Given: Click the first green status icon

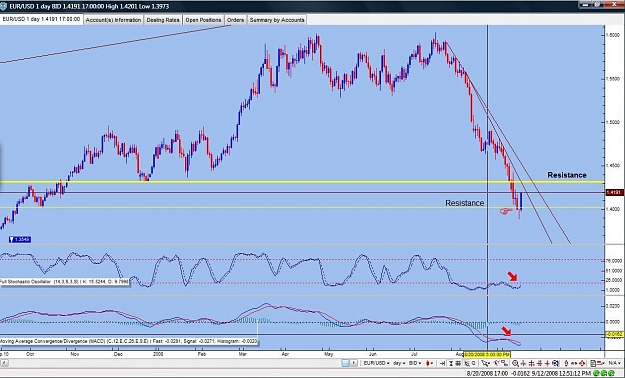Looking at the screenshot, I should [596, 373].
